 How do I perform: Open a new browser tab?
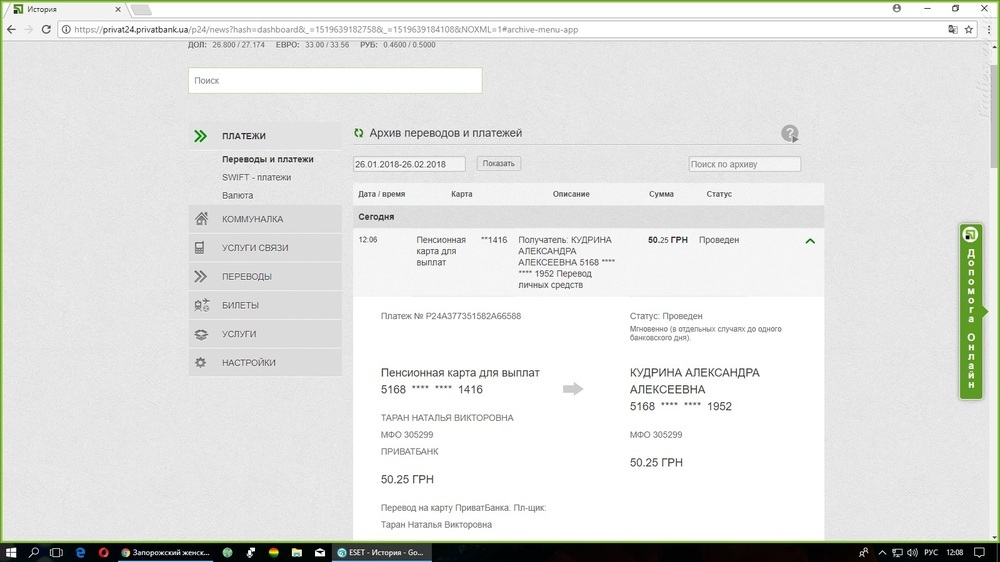[142, 9]
